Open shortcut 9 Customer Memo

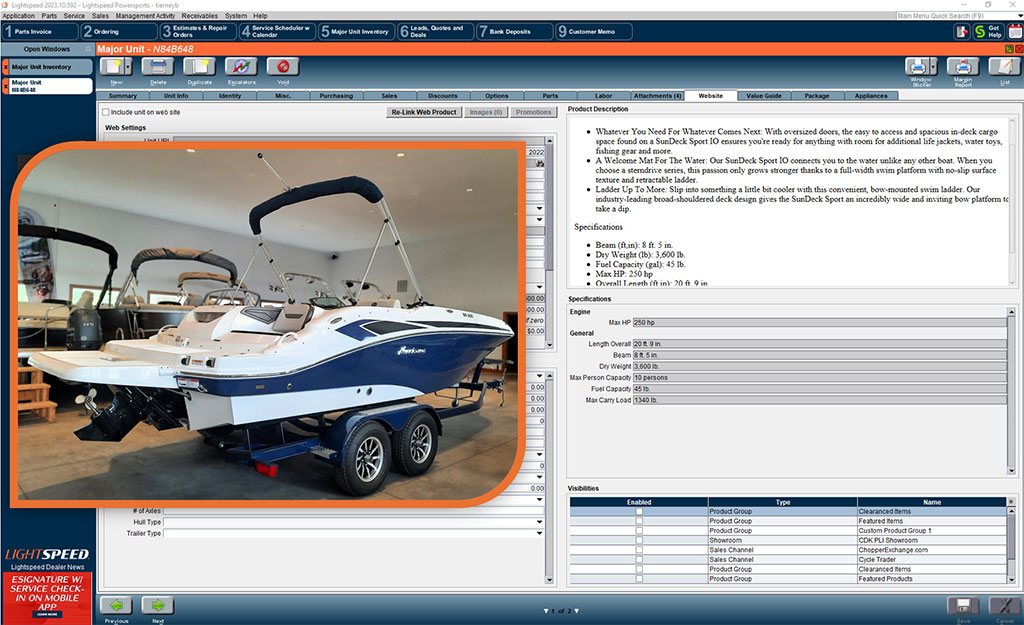(594, 31)
